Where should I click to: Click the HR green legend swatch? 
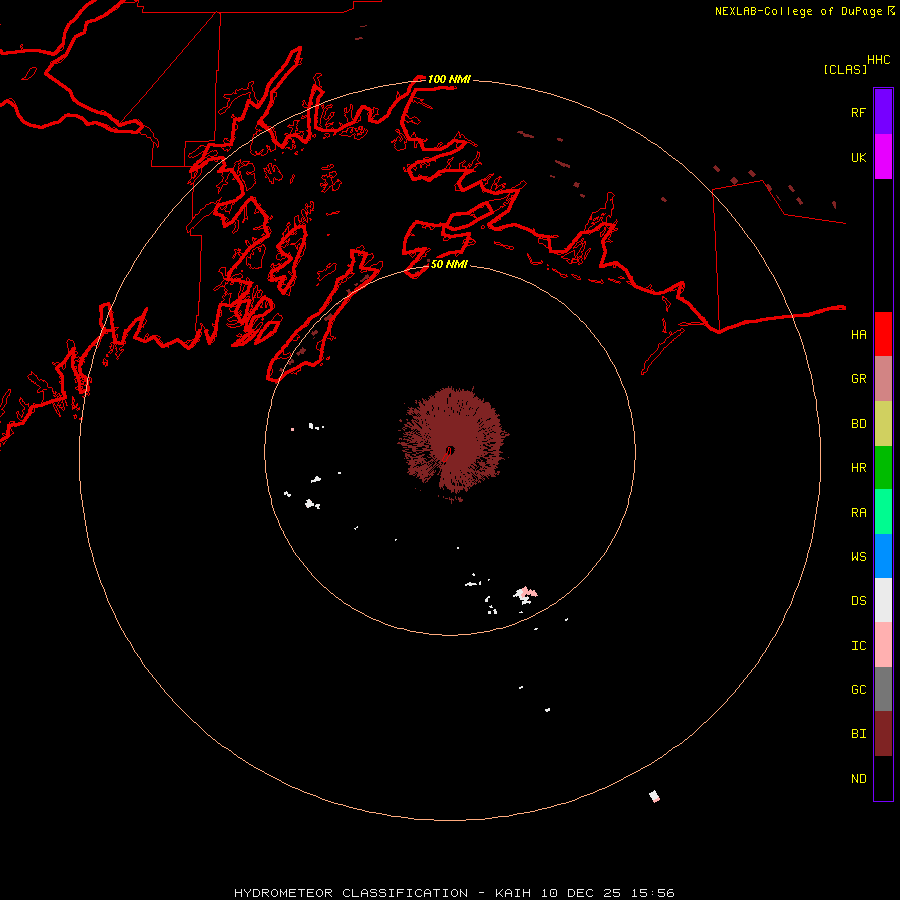point(883,467)
